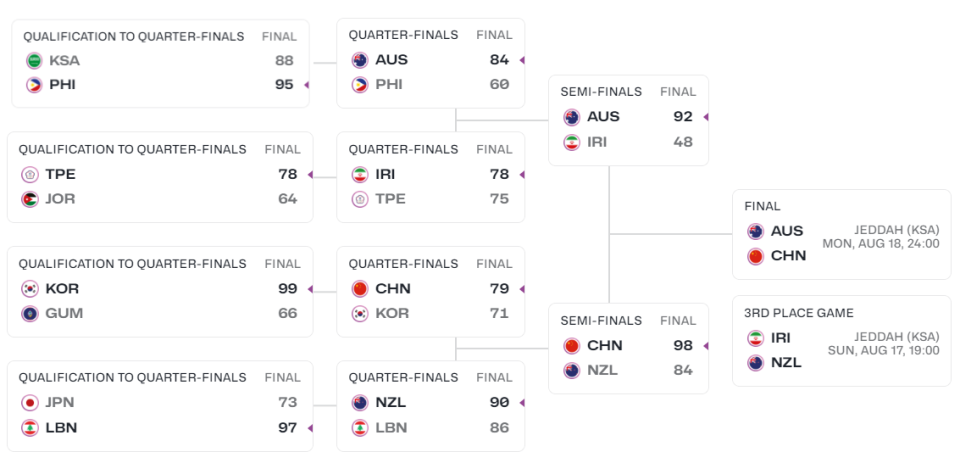The height and width of the screenshot is (452, 960).
Task: Select Australia flag in AUS–IRI semi-final card
Action: [572, 117]
